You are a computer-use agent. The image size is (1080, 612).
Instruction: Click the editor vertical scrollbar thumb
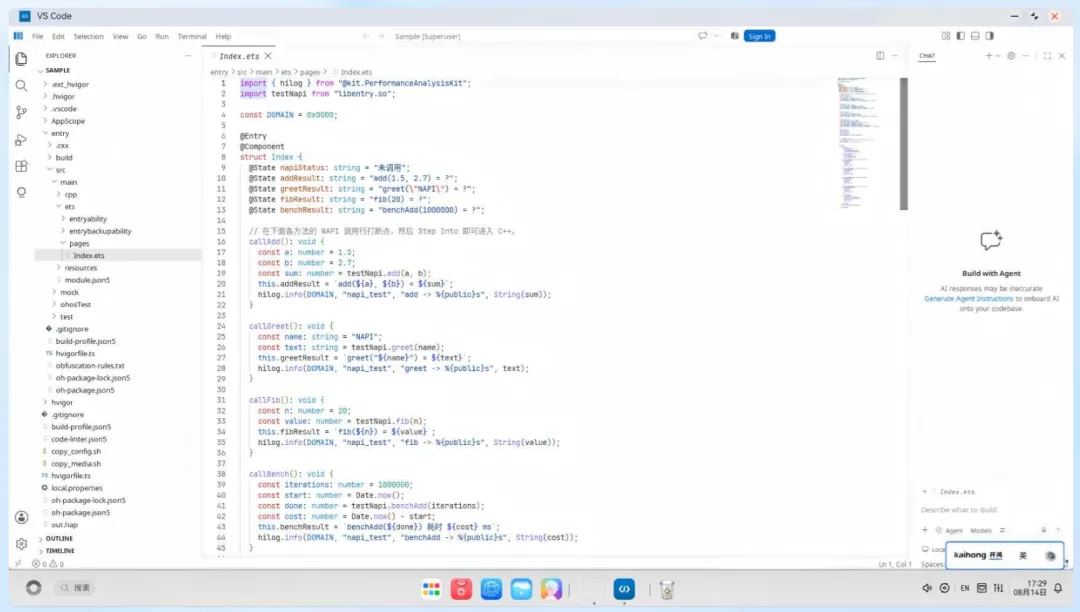point(903,143)
